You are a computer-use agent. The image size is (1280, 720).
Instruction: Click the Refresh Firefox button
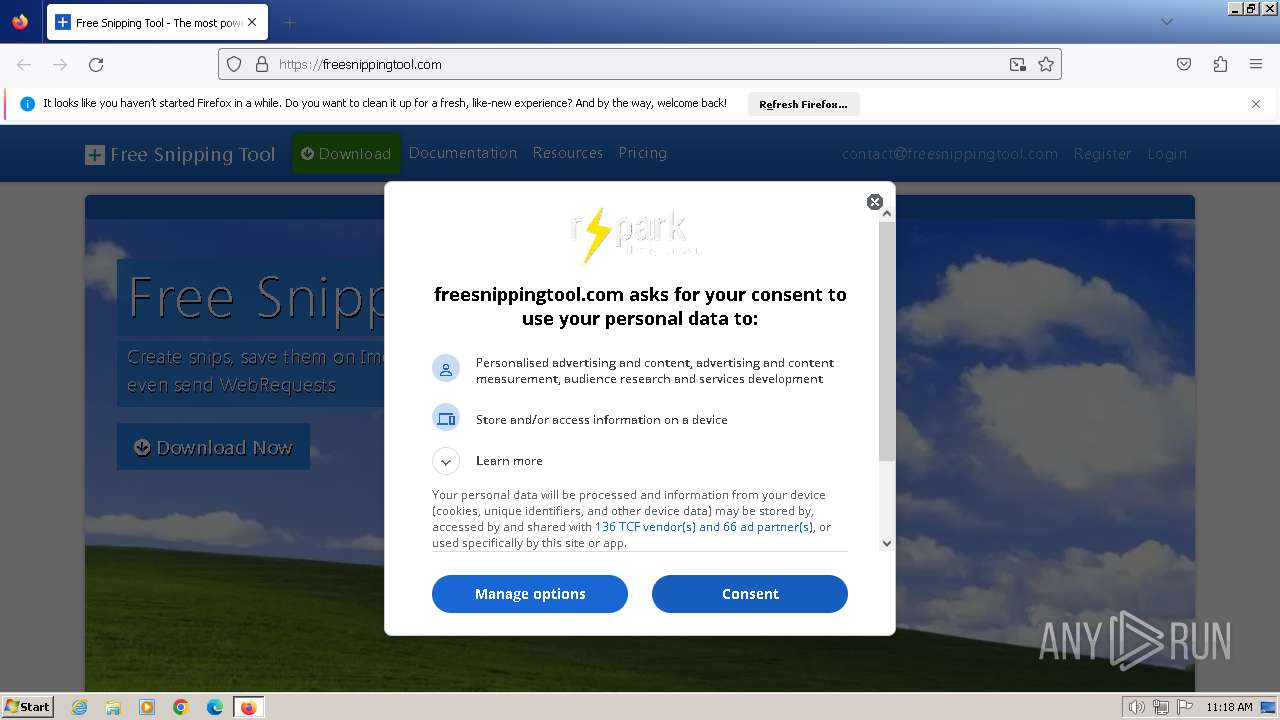803,104
